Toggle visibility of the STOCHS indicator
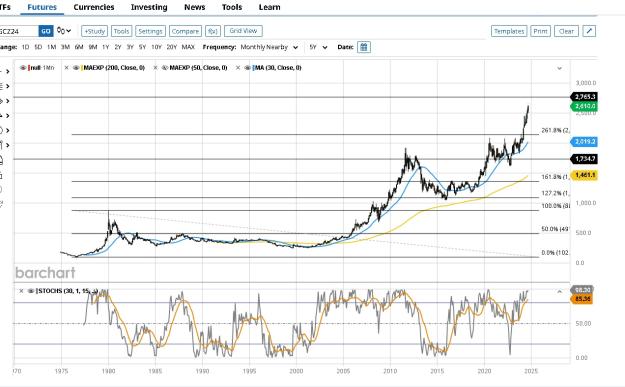The height and width of the screenshot is (387, 625). (31, 291)
